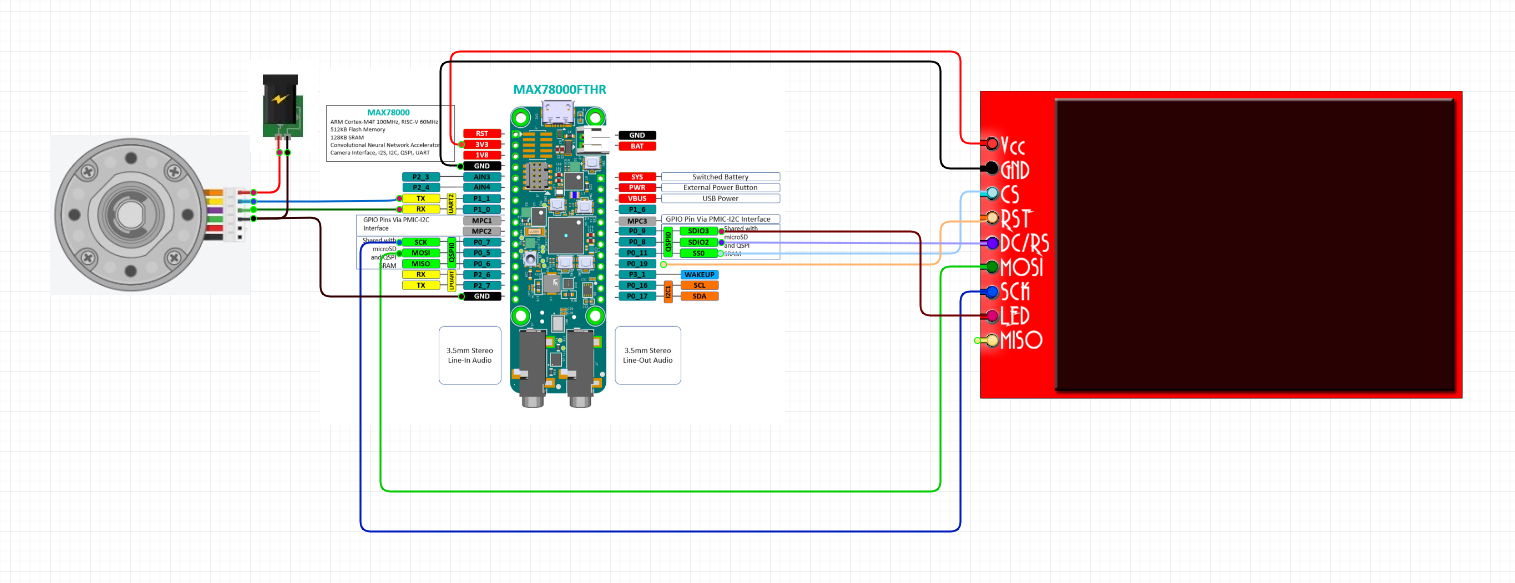Click the RST pin on the display
The image size is (1515, 583).
pos(992,218)
